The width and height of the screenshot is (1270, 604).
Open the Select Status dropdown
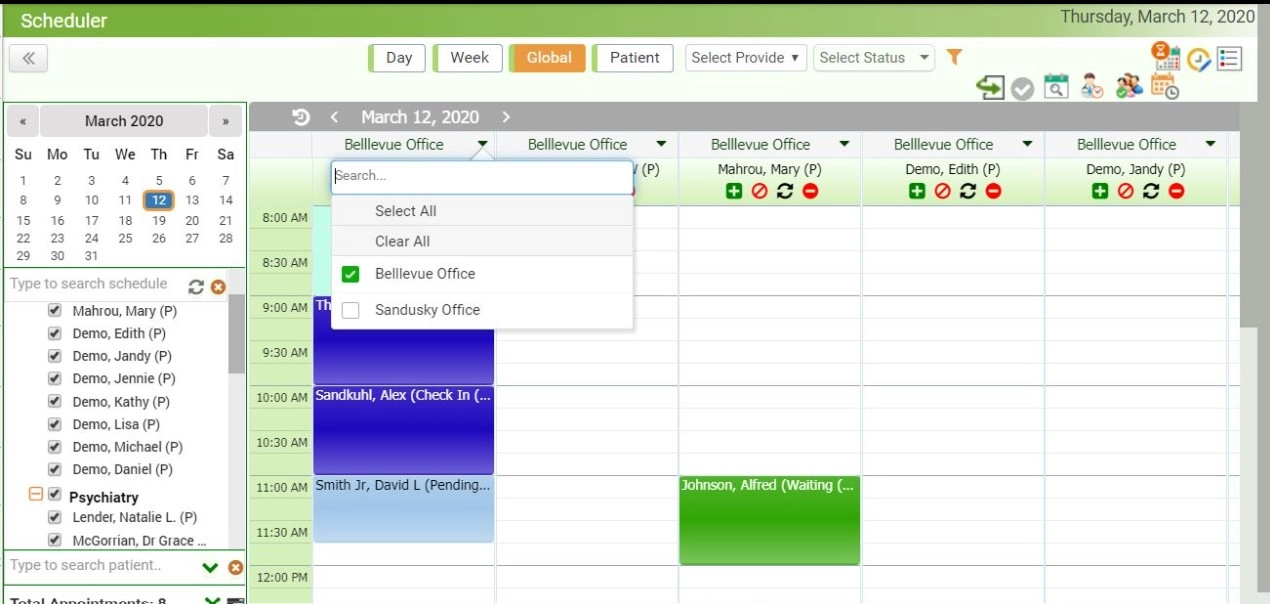point(872,57)
